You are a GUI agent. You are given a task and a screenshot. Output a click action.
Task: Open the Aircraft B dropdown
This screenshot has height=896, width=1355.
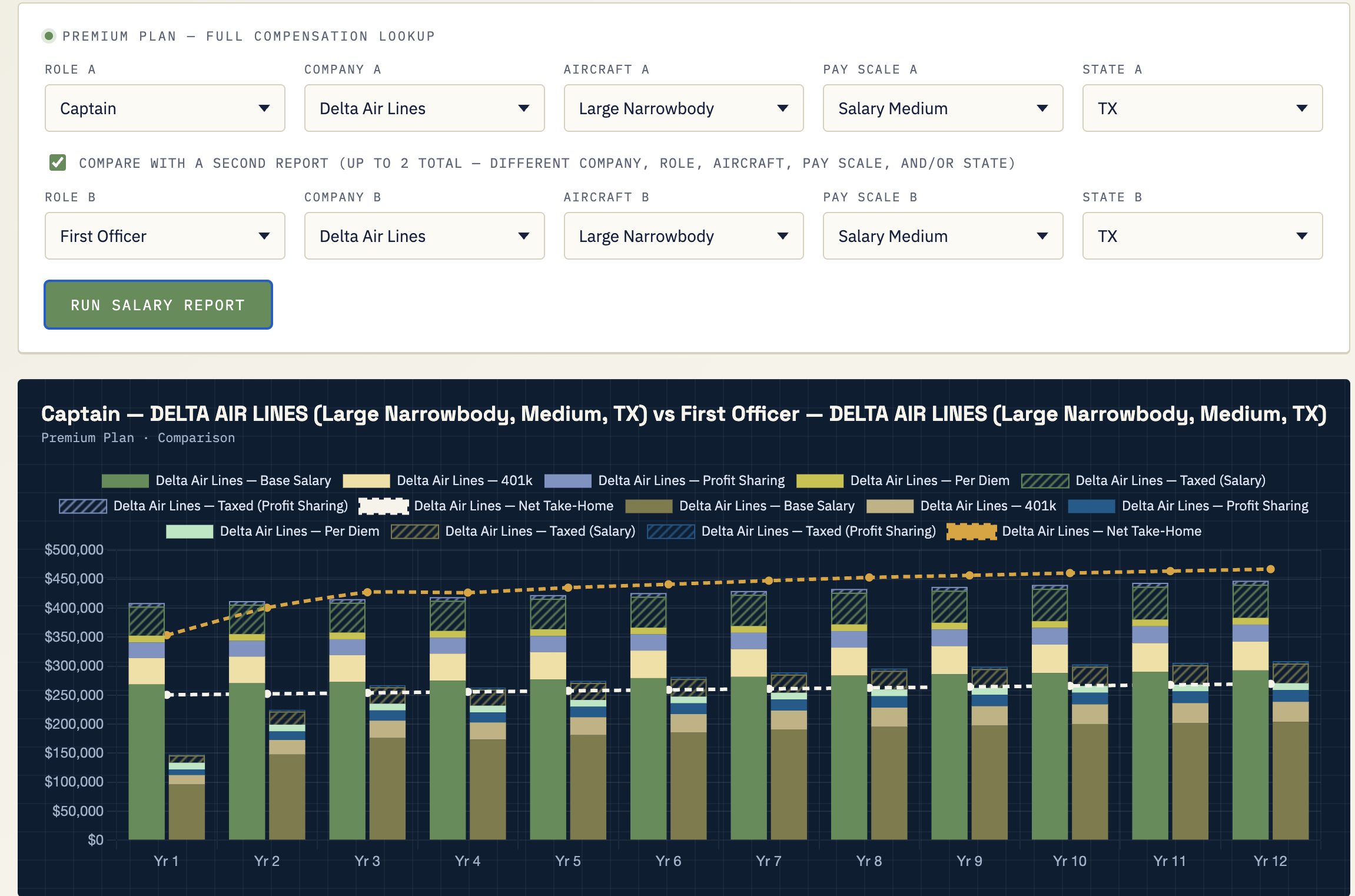coord(683,236)
